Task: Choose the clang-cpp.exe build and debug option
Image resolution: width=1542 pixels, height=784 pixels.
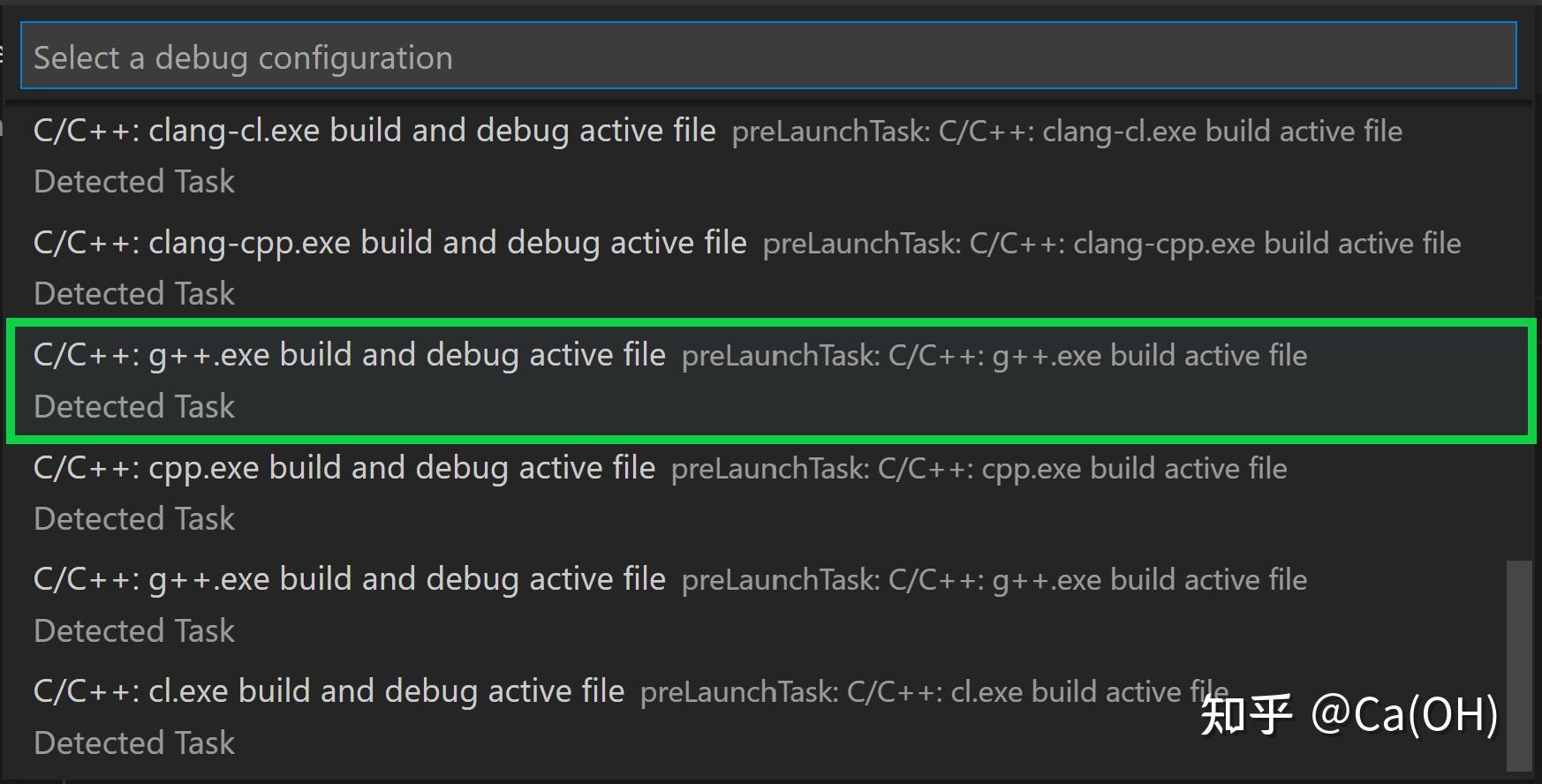Action: click(x=389, y=243)
